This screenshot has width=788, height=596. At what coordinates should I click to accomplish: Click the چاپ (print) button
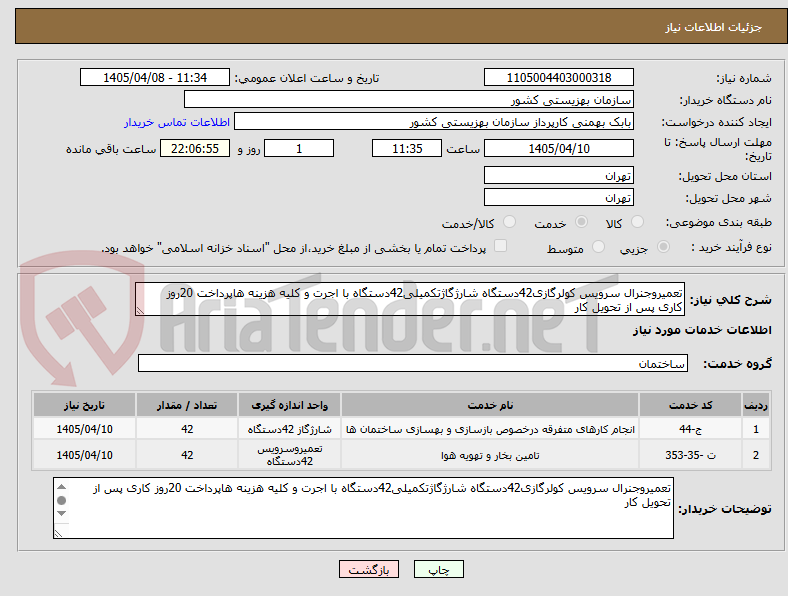(x=438, y=569)
